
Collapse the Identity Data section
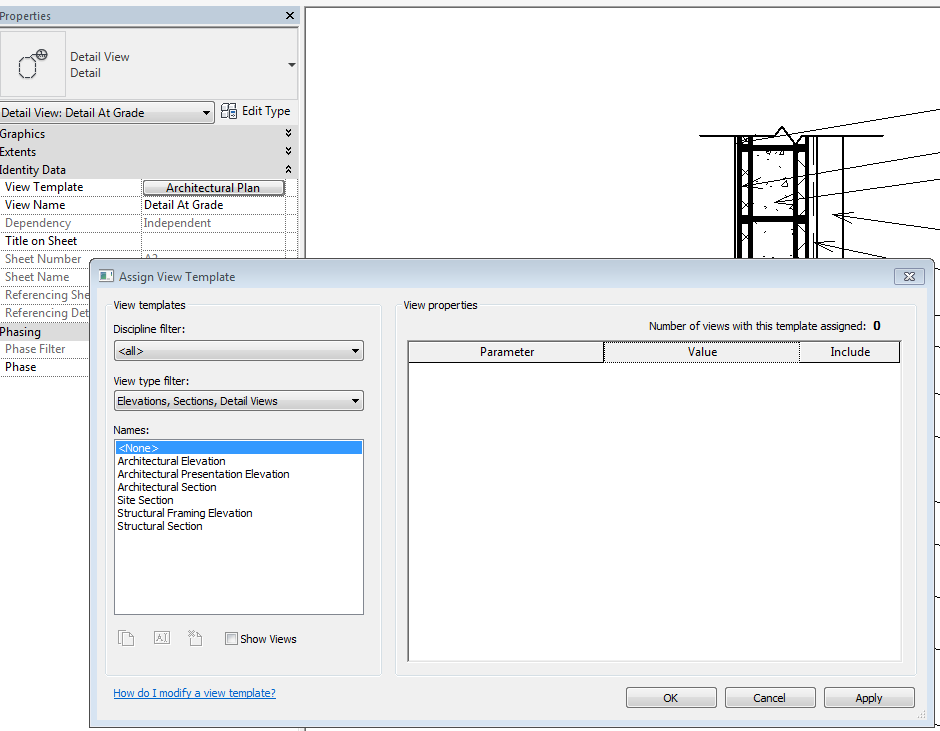[288, 169]
